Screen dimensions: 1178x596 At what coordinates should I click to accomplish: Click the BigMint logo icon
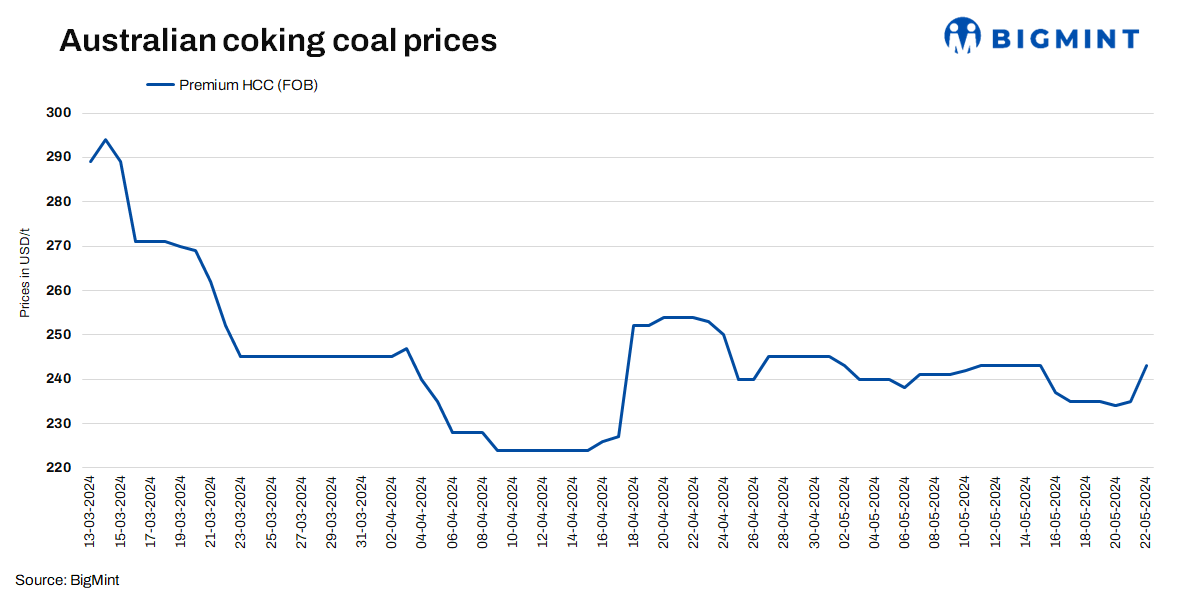click(x=963, y=36)
